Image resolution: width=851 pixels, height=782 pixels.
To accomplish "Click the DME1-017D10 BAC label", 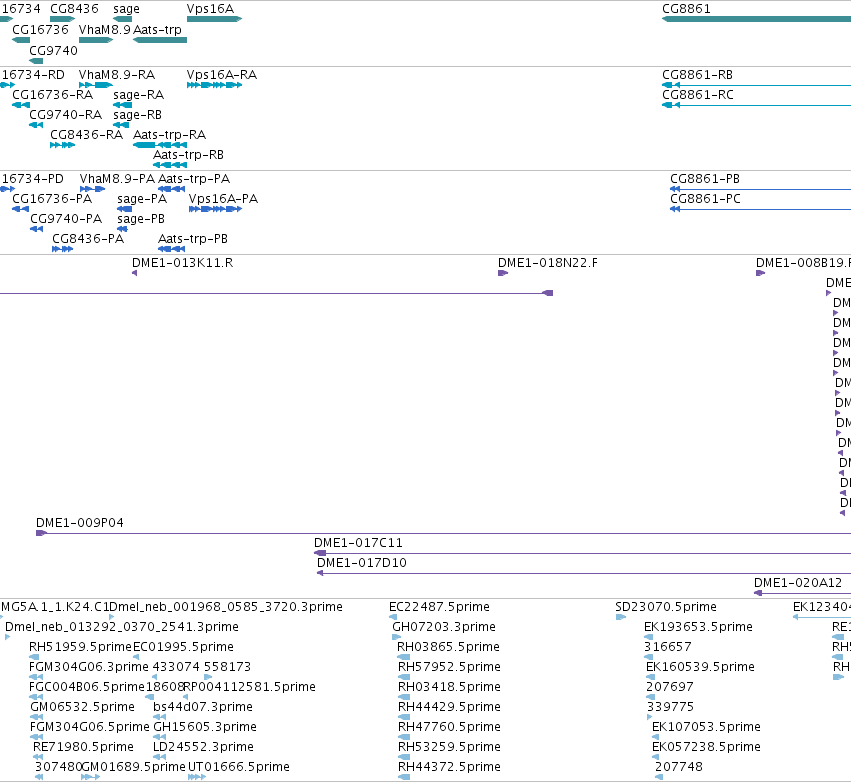I will pos(361,563).
